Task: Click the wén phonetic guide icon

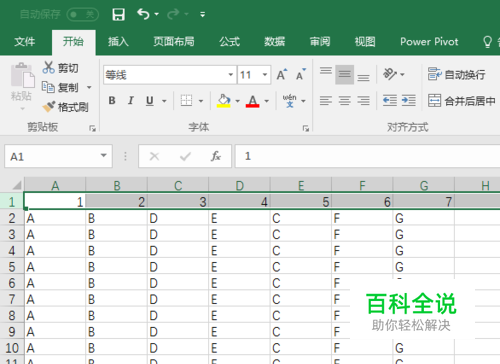Action: tap(289, 100)
